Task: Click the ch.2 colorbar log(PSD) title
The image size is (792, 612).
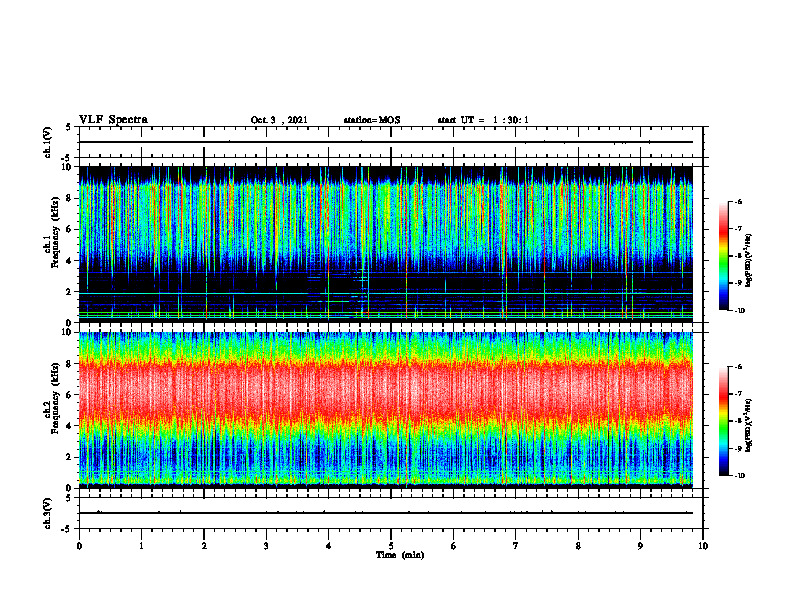Action: click(749, 425)
